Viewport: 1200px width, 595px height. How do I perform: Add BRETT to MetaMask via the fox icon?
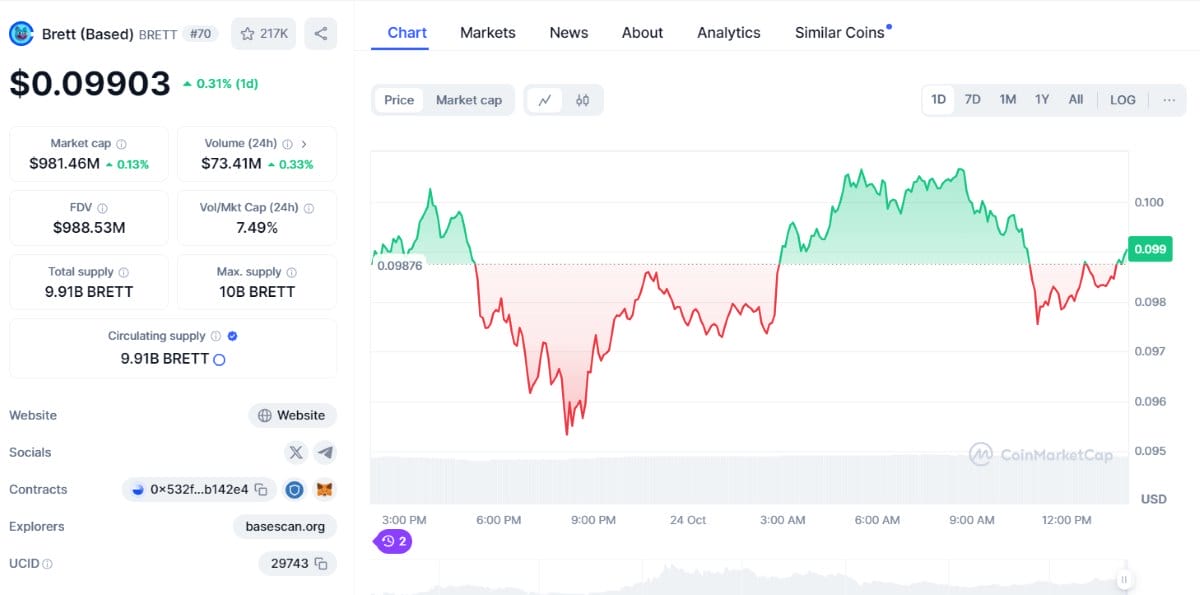point(324,489)
